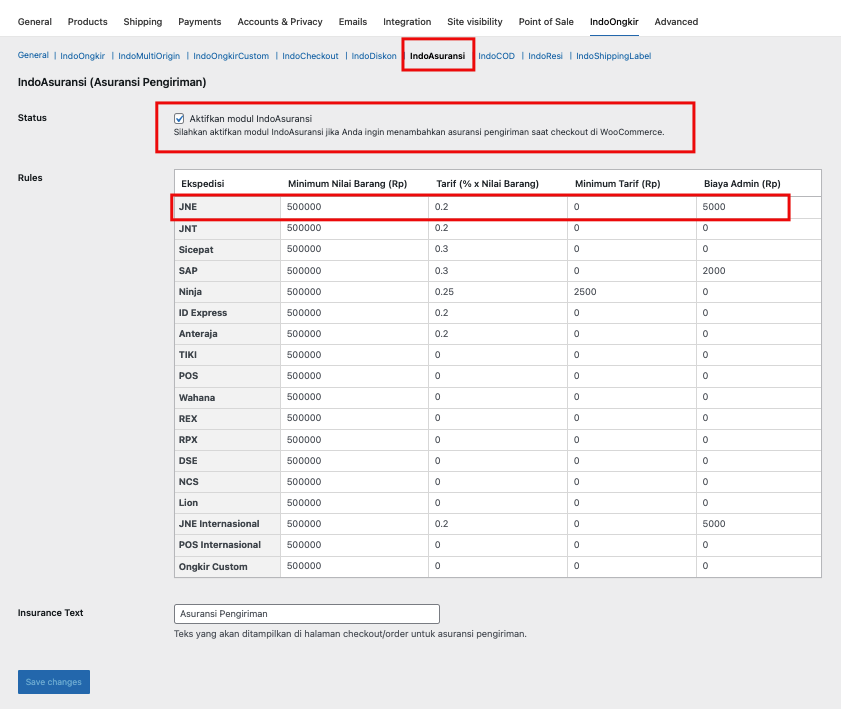The height and width of the screenshot is (709, 841).
Task: Open the IndoResi sub-section link
Action: pos(545,56)
